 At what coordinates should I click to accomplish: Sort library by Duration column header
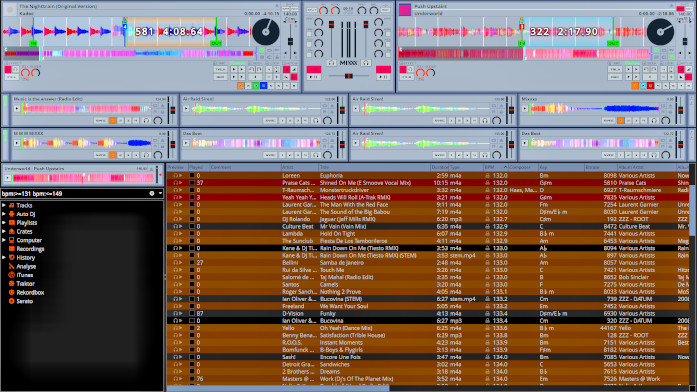pos(439,167)
